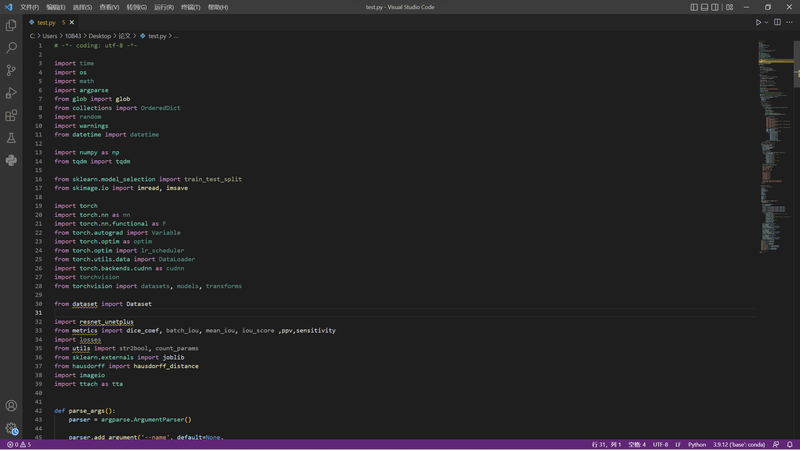This screenshot has width=800, height=450.
Task: Click 'def parse_args():' on line 42
Action: [85, 411]
